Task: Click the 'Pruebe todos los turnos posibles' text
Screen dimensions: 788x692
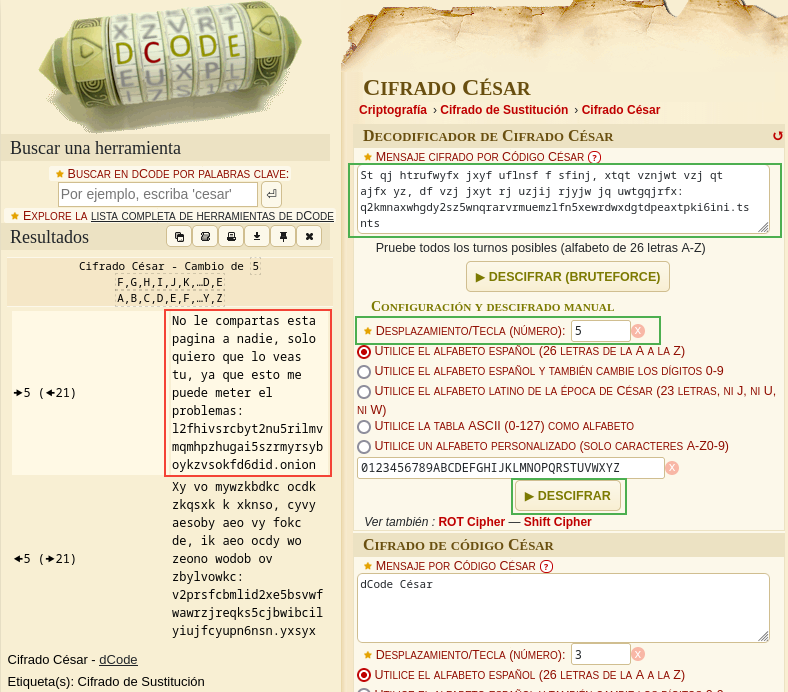Action: point(541,248)
